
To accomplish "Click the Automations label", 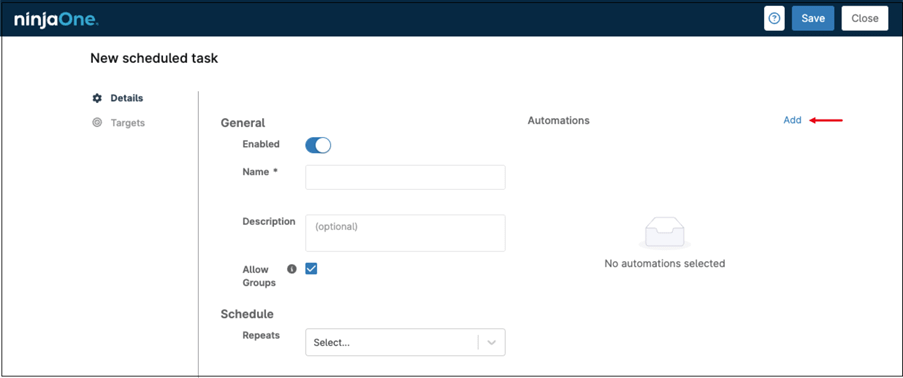I will [558, 120].
